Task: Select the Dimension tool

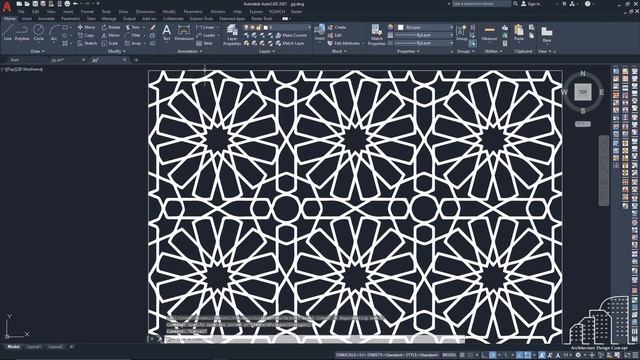Action: (x=184, y=33)
